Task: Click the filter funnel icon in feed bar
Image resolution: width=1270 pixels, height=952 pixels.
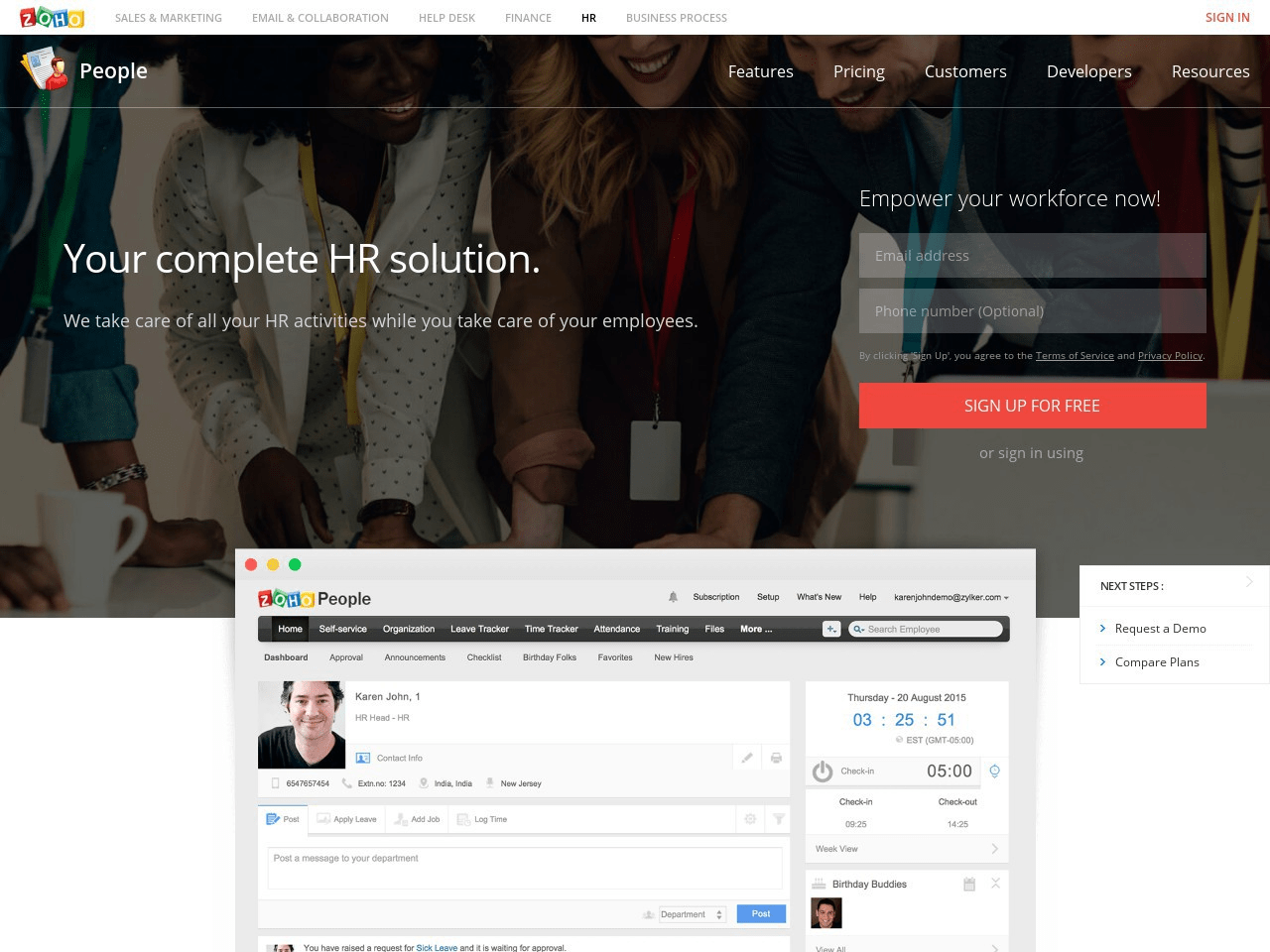Action: (x=779, y=819)
